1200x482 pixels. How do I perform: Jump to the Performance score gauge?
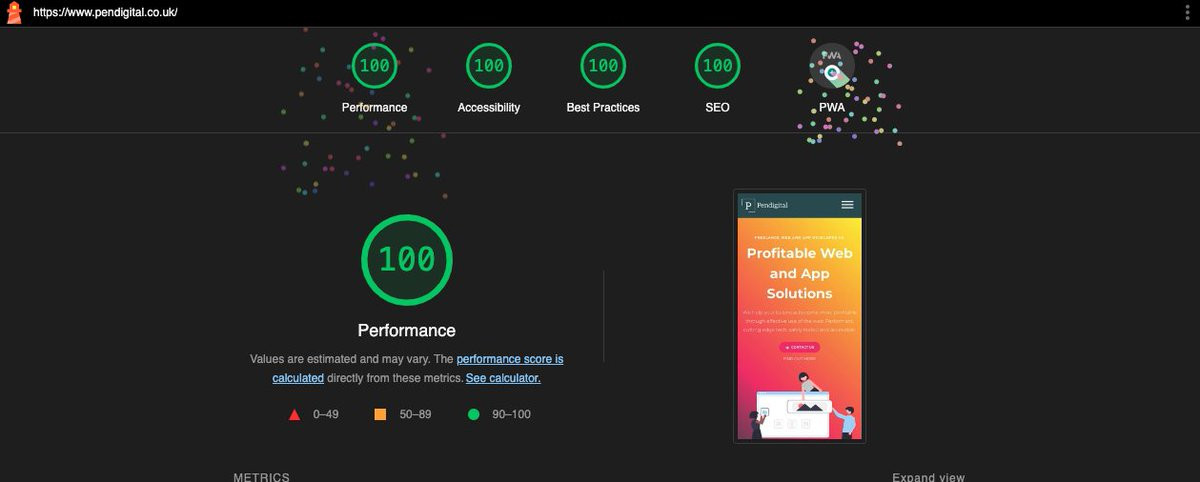click(x=375, y=79)
